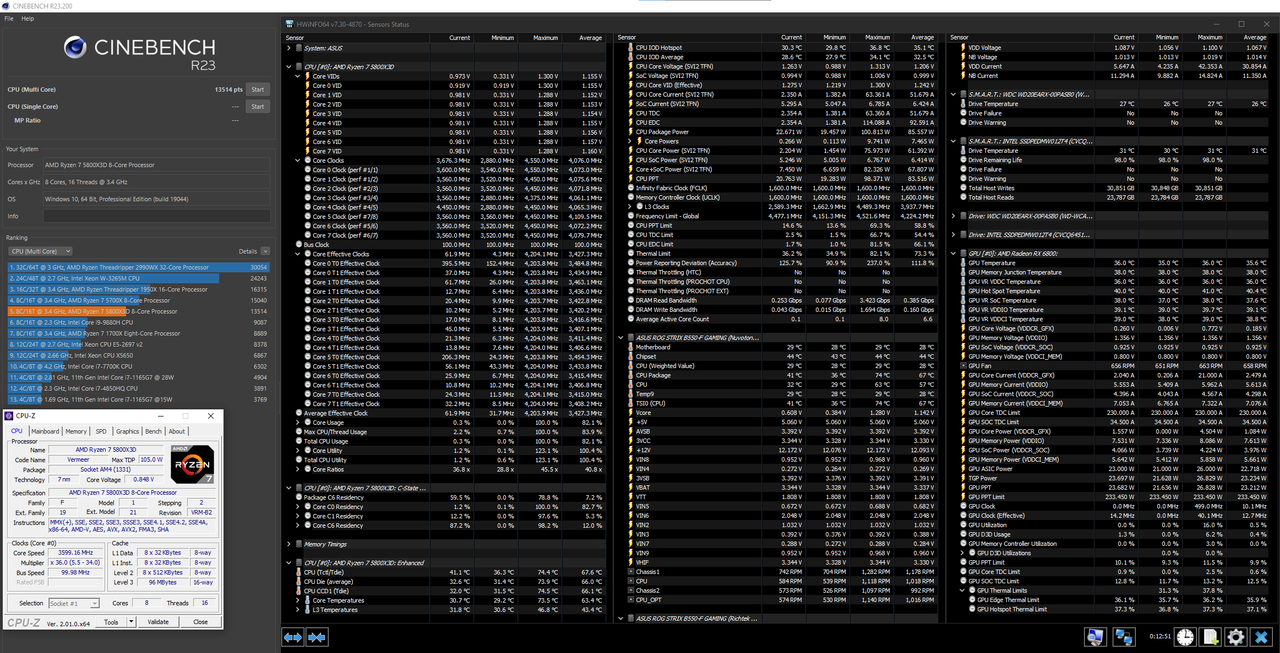Viewport: 1280px width, 653px height.
Task: Collapse the ASUS ROG STRIX B550-F Nuvoton group
Action: click(x=621, y=338)
